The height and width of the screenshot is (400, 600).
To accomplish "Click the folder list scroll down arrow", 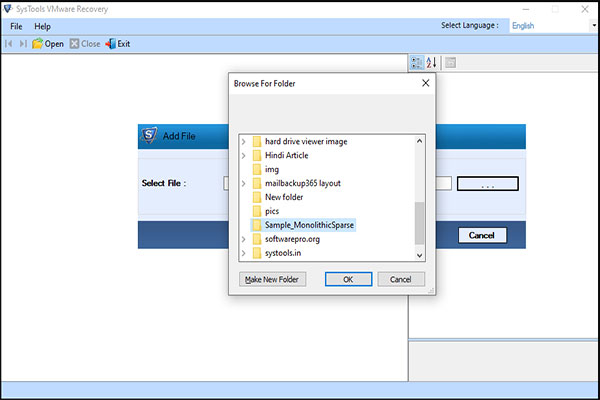I will [x=419, y=255].
